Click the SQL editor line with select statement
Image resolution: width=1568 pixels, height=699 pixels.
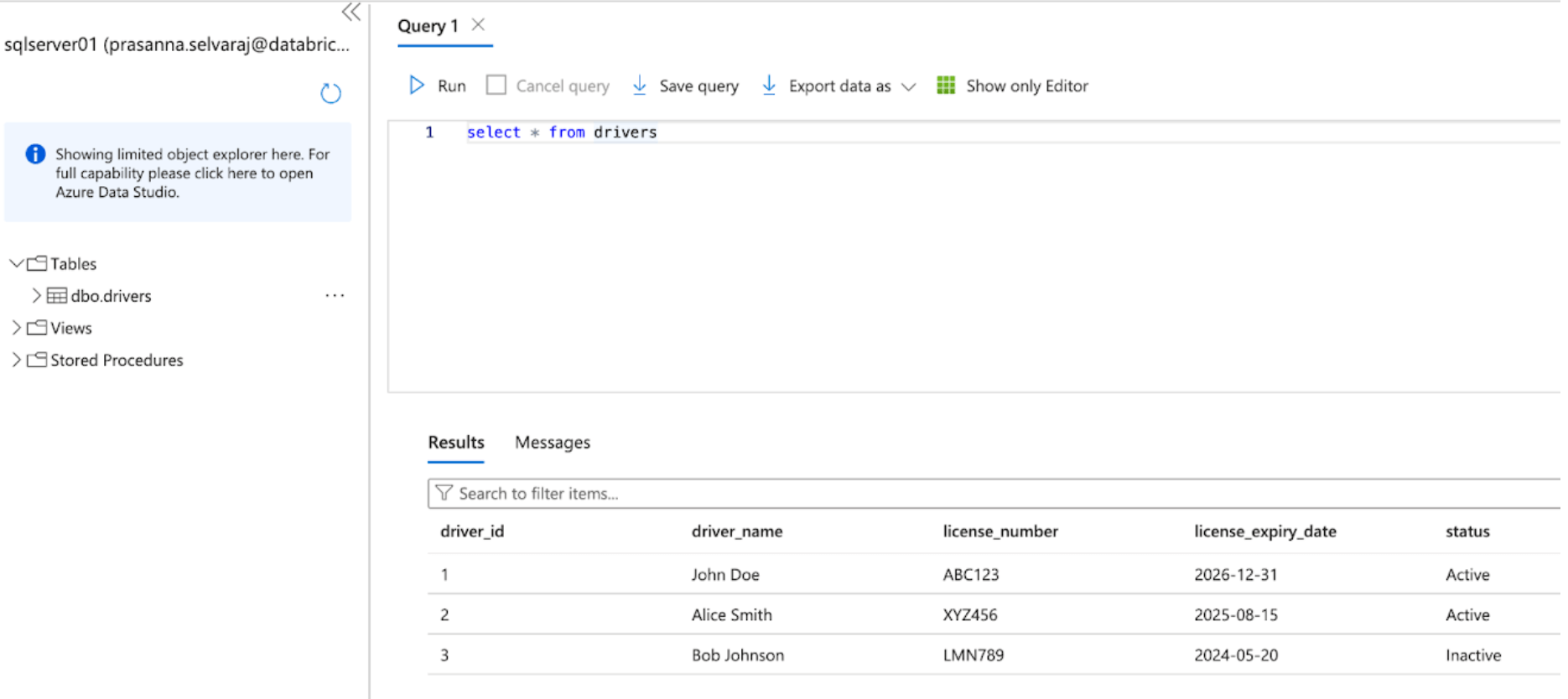pyautogui.click(x=562, y=132)
